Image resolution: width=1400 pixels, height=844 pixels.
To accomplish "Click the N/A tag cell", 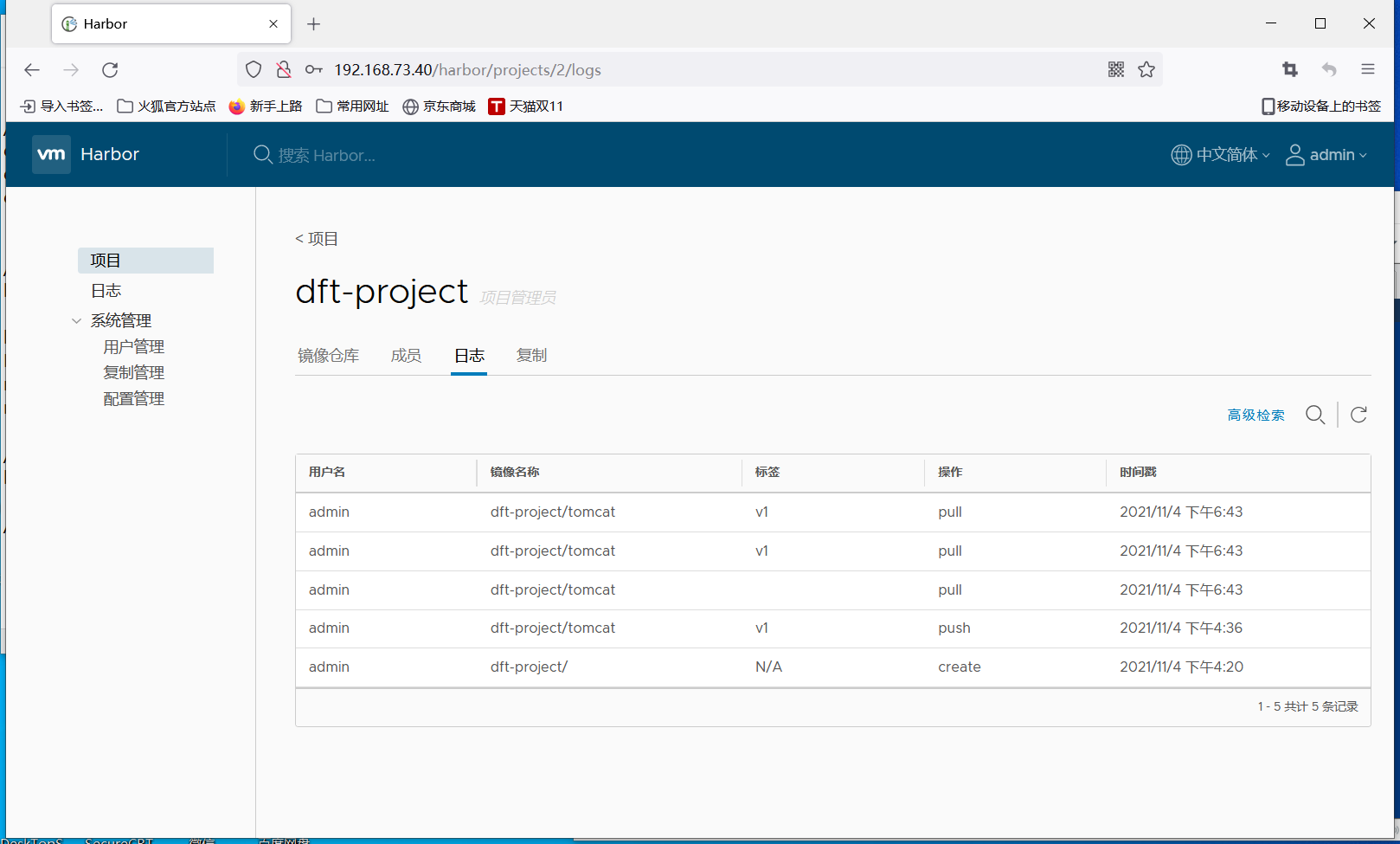I will click(768, 667).
